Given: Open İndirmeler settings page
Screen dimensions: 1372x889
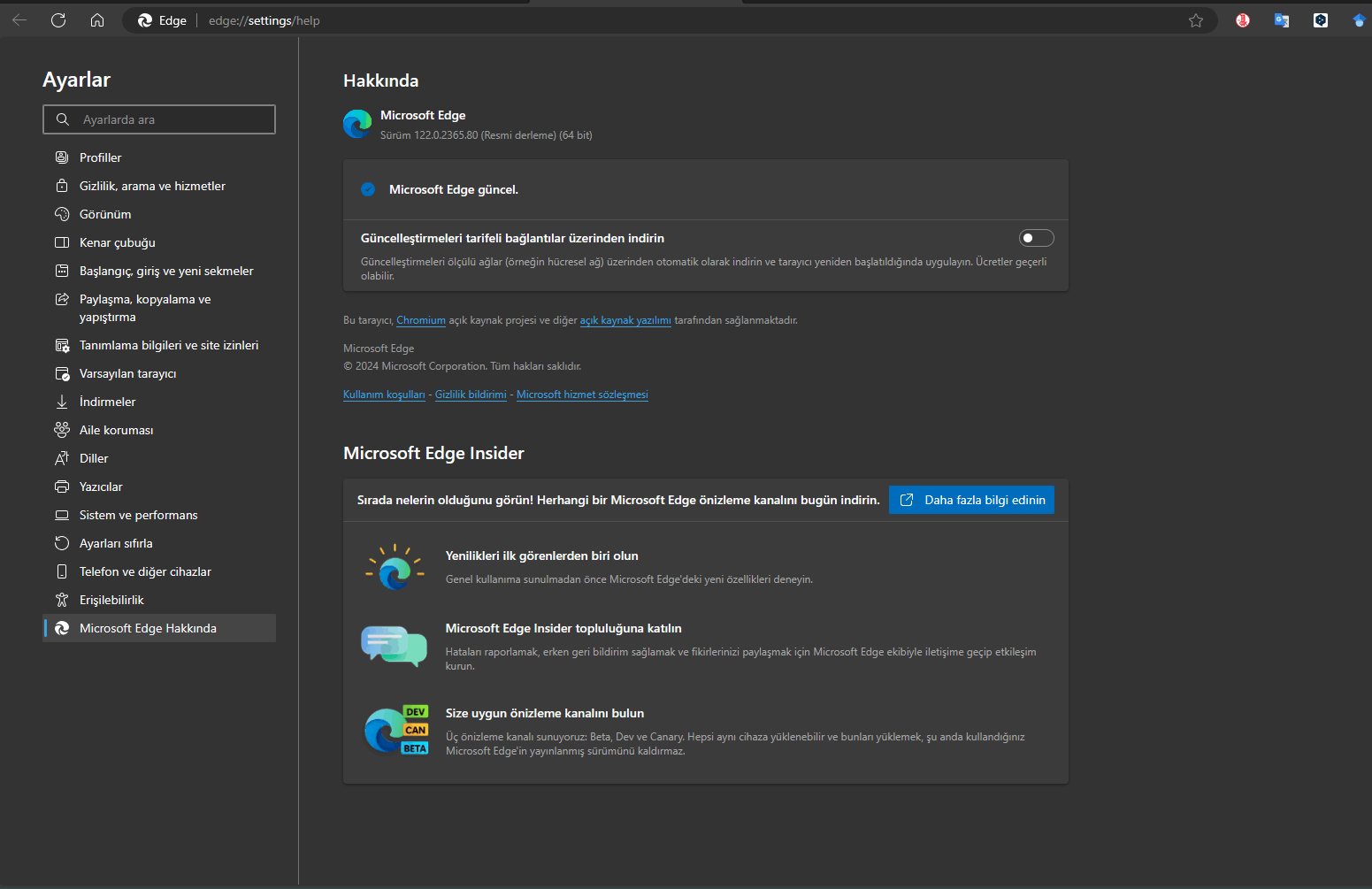Looking at the screenshot, I should (159, 402).
